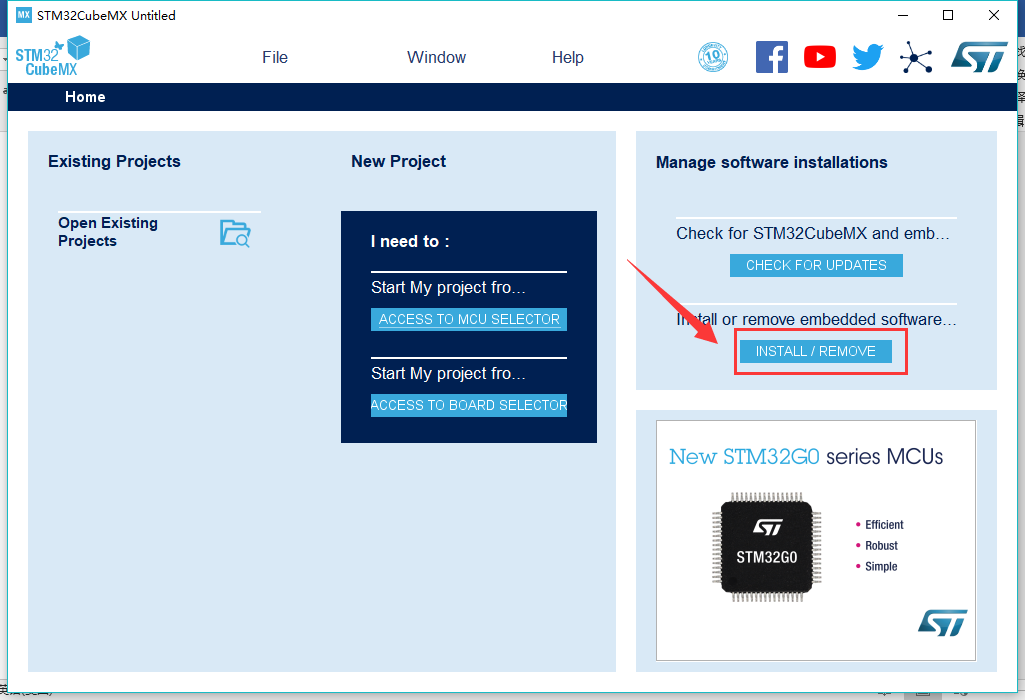The image size is (1025, 700).
Task: Click the 'Efficient' bullet text
Action: [x=884, y=525]
